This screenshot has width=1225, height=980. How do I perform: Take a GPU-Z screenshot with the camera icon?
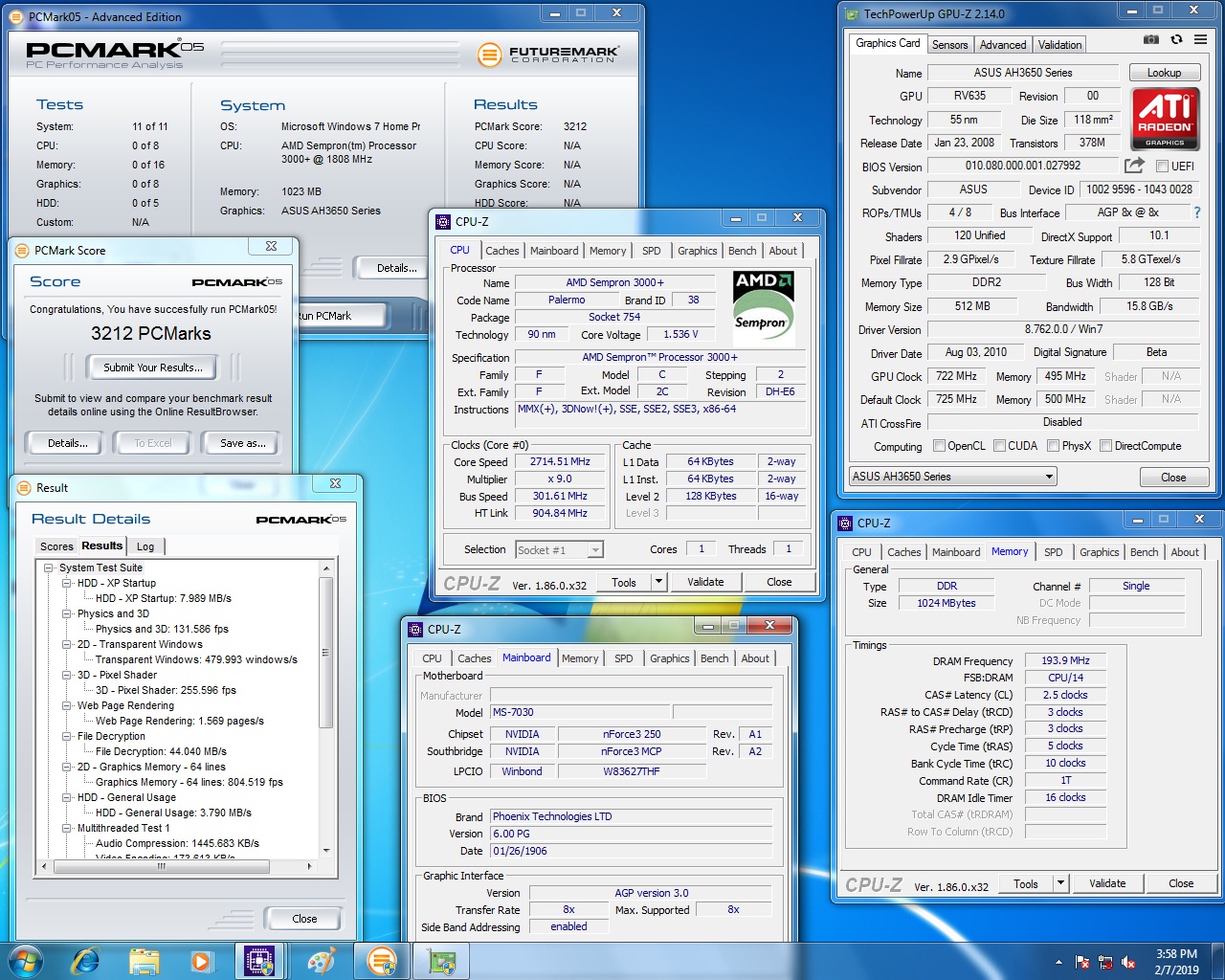1151,39
